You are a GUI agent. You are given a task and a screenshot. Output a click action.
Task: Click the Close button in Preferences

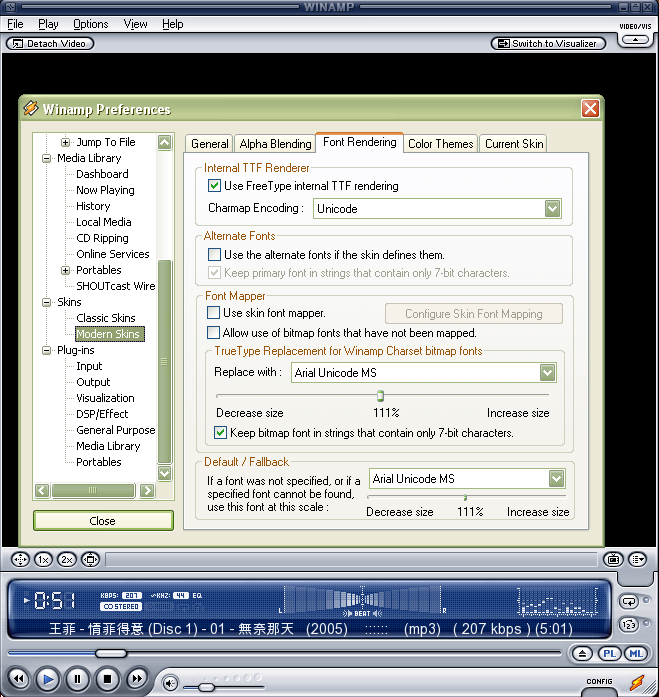pyautogui.click(x=103, y=521)
